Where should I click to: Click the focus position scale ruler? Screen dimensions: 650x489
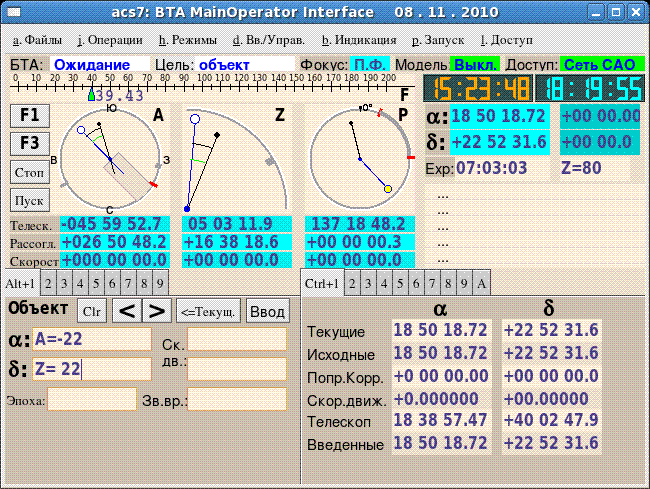210,88
